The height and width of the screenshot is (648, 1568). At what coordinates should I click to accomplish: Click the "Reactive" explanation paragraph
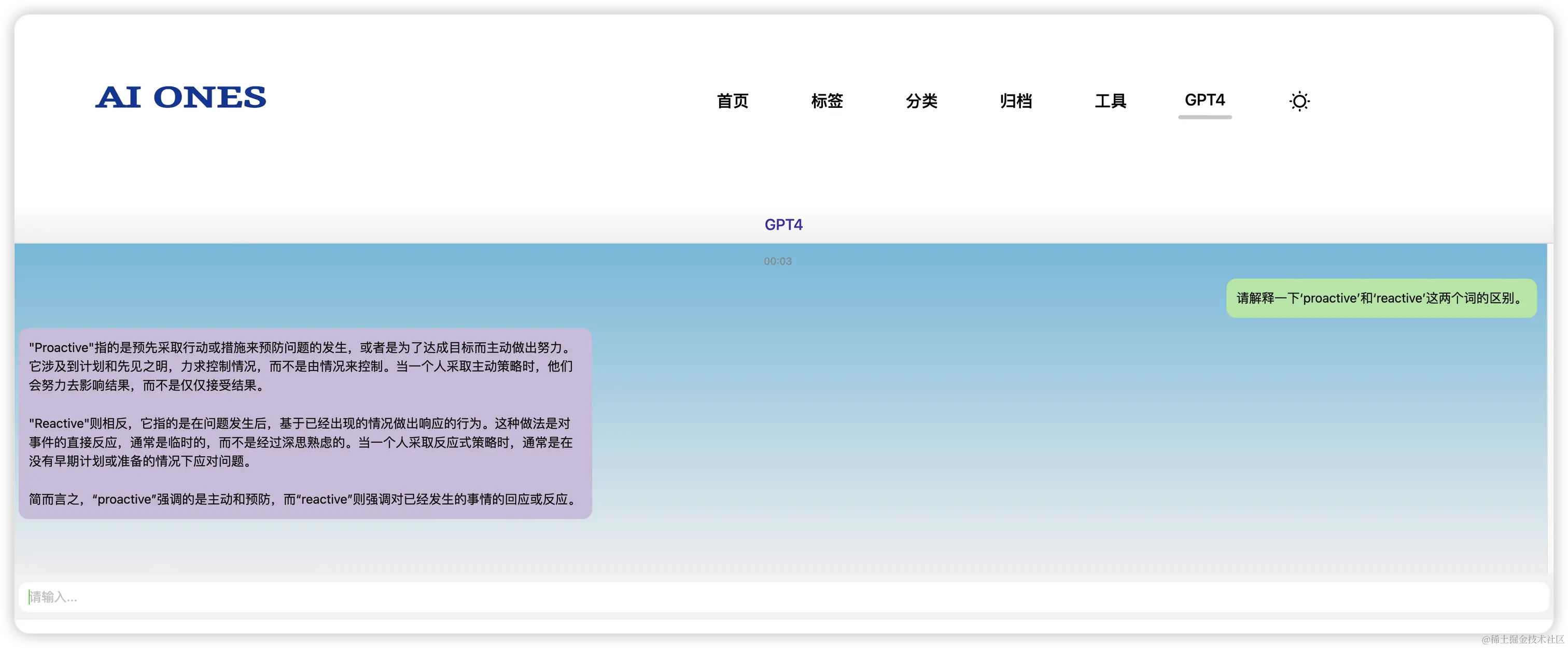pos(301,442)
